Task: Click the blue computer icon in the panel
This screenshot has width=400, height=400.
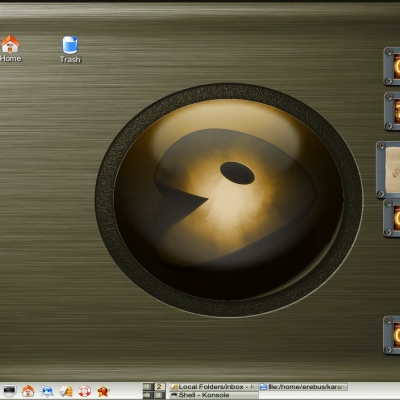Action: [47, 391]
